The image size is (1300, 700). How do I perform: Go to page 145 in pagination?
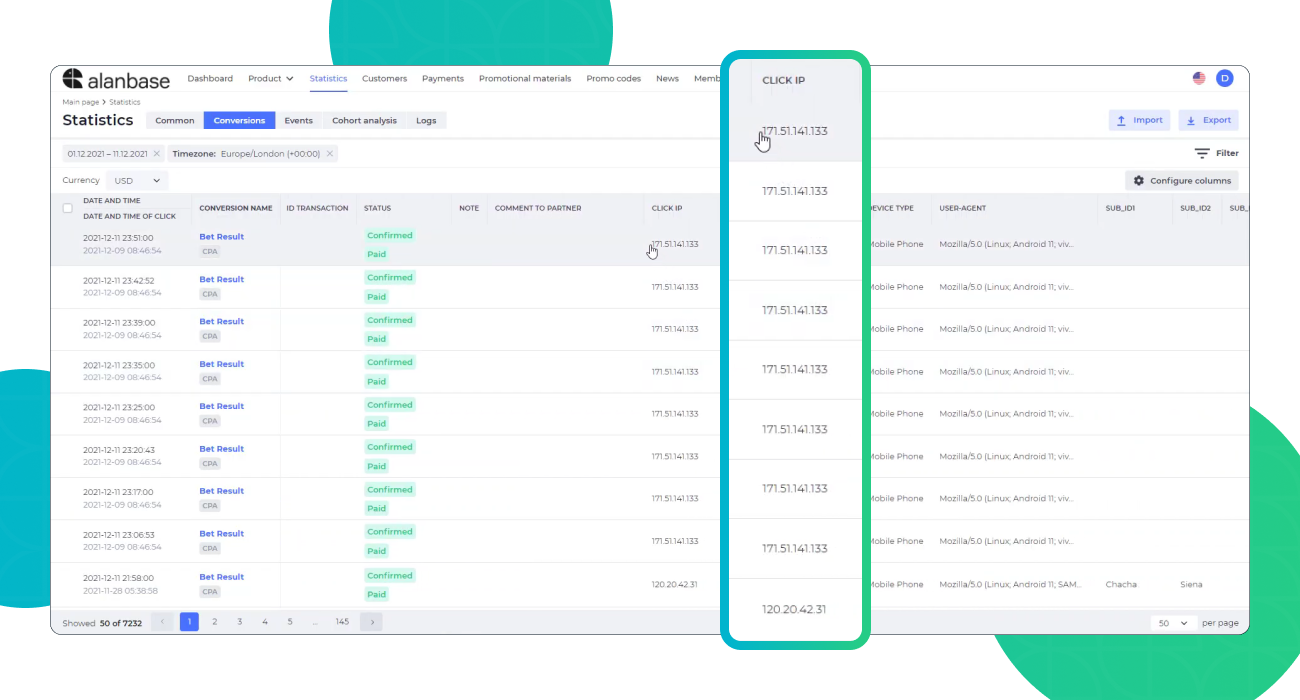342,622
